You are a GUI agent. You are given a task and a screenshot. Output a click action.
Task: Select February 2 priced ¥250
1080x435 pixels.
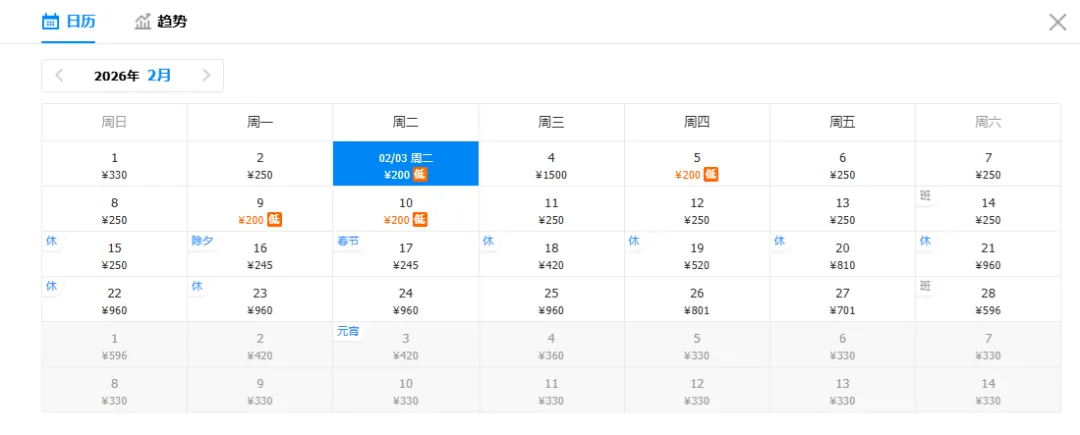260,164
